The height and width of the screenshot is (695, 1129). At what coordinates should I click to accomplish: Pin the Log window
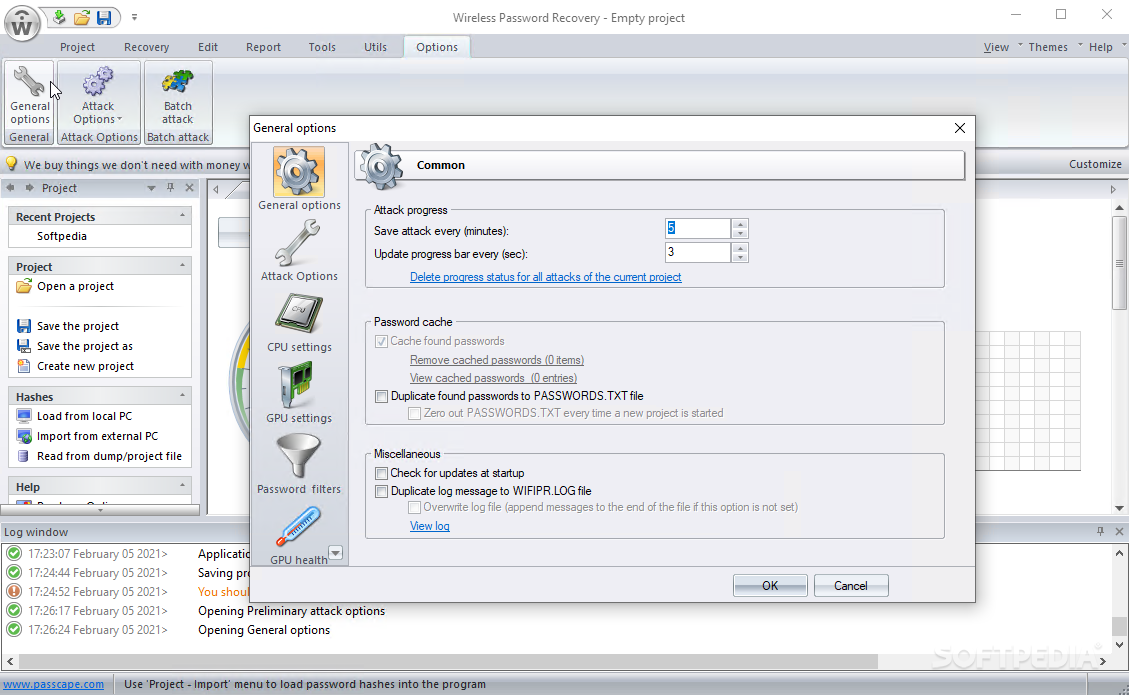[1100, 532]
